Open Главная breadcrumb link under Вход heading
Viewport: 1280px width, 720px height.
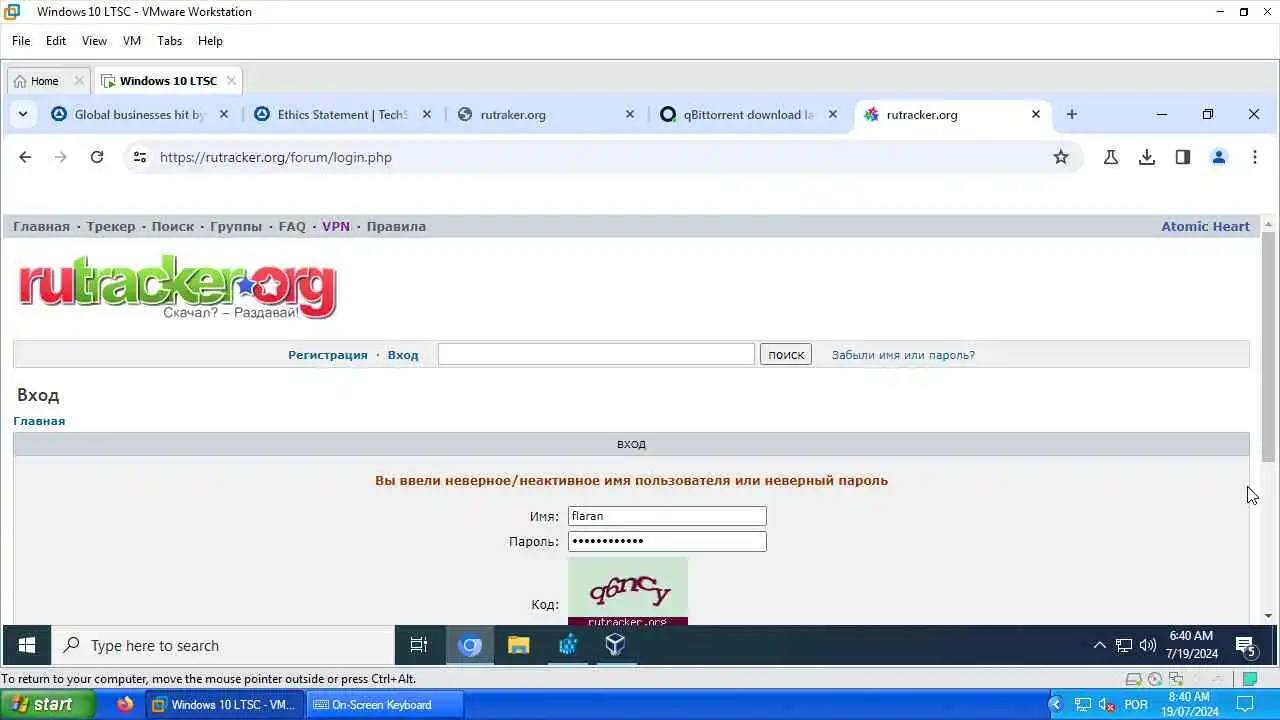(x=39, y=421)
